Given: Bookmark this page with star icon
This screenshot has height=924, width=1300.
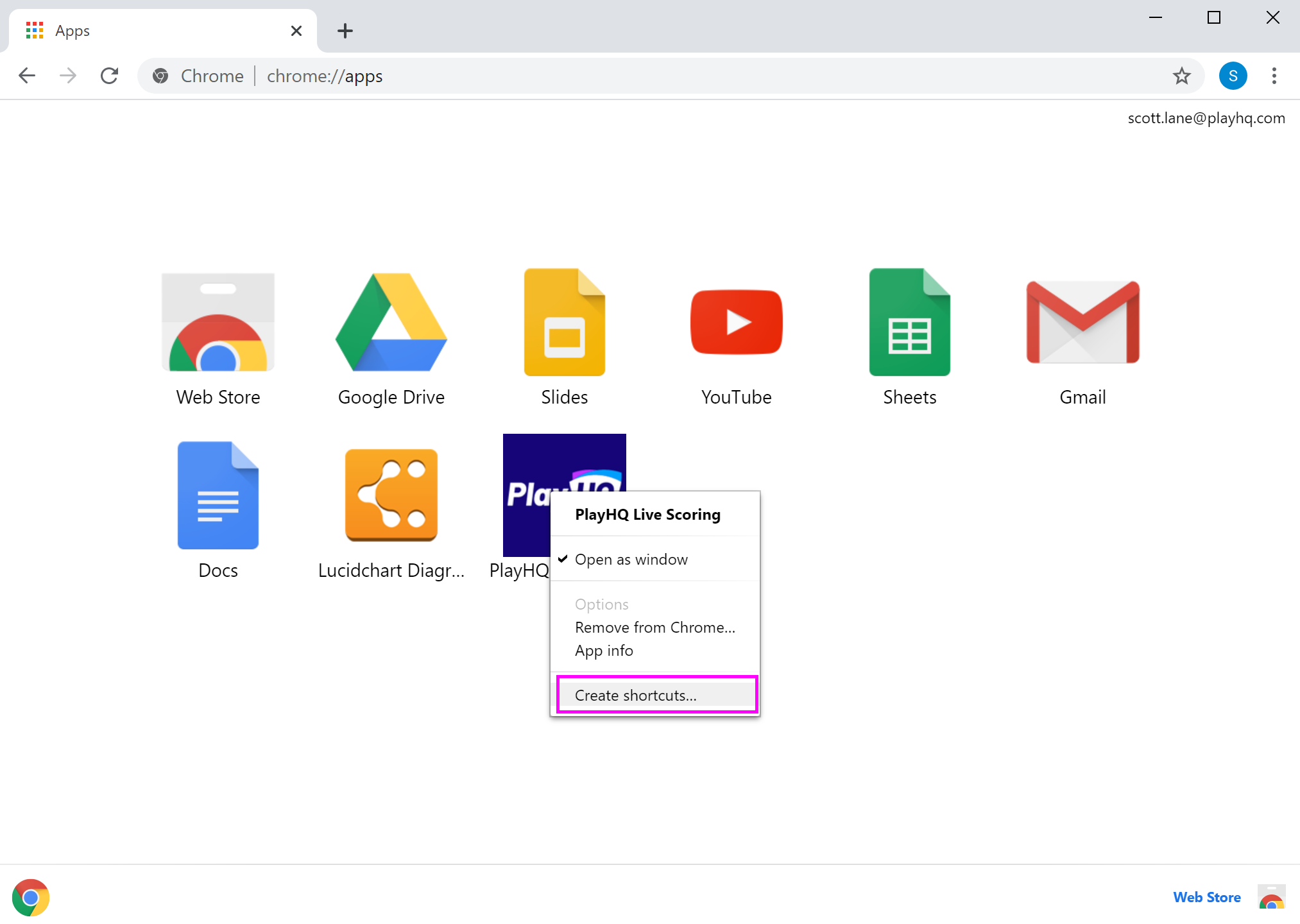Looking at the screenshot, I should pyautogui.click(x=1181, y=76).
